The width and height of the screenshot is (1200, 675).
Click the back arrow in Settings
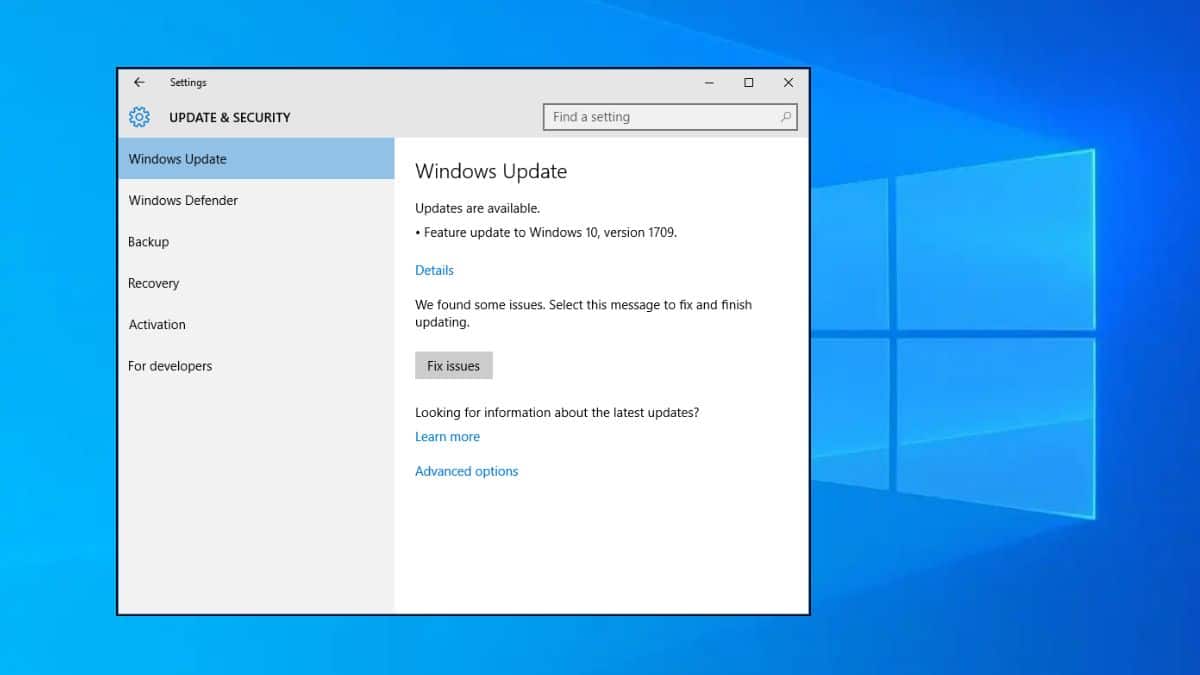[139, 83]
